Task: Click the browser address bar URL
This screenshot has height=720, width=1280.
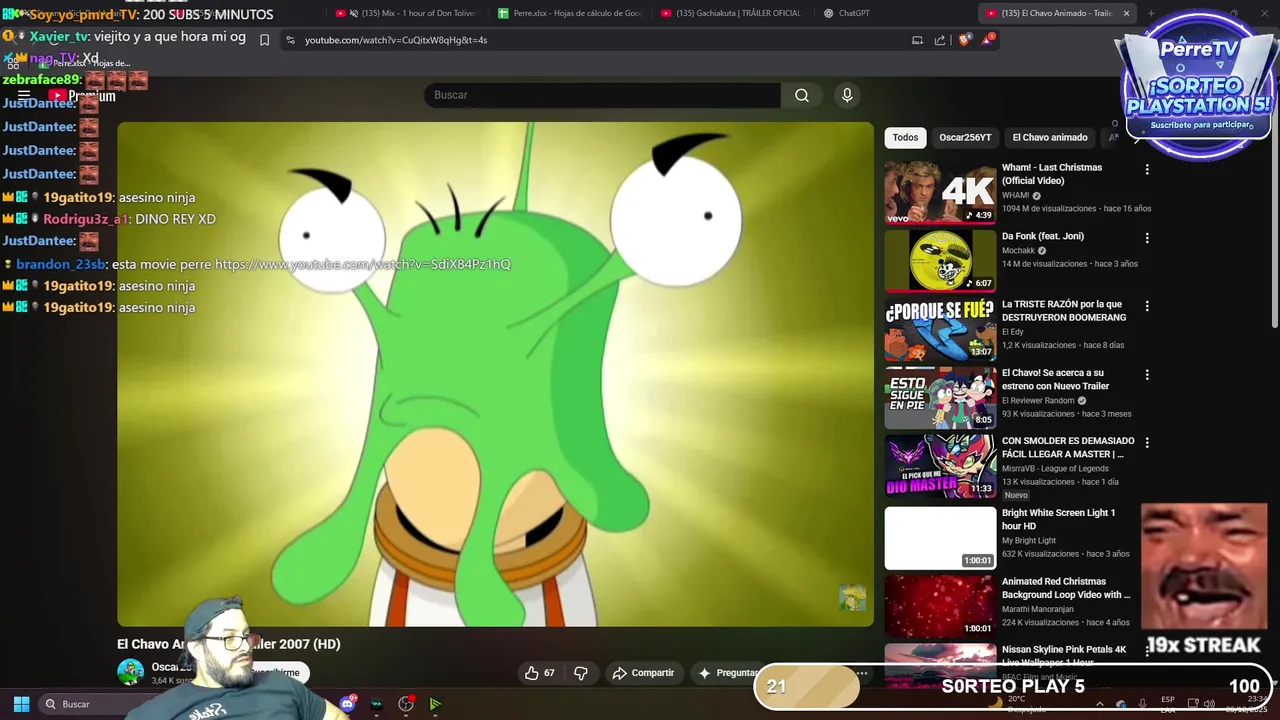Action: (x=396, y=40)
